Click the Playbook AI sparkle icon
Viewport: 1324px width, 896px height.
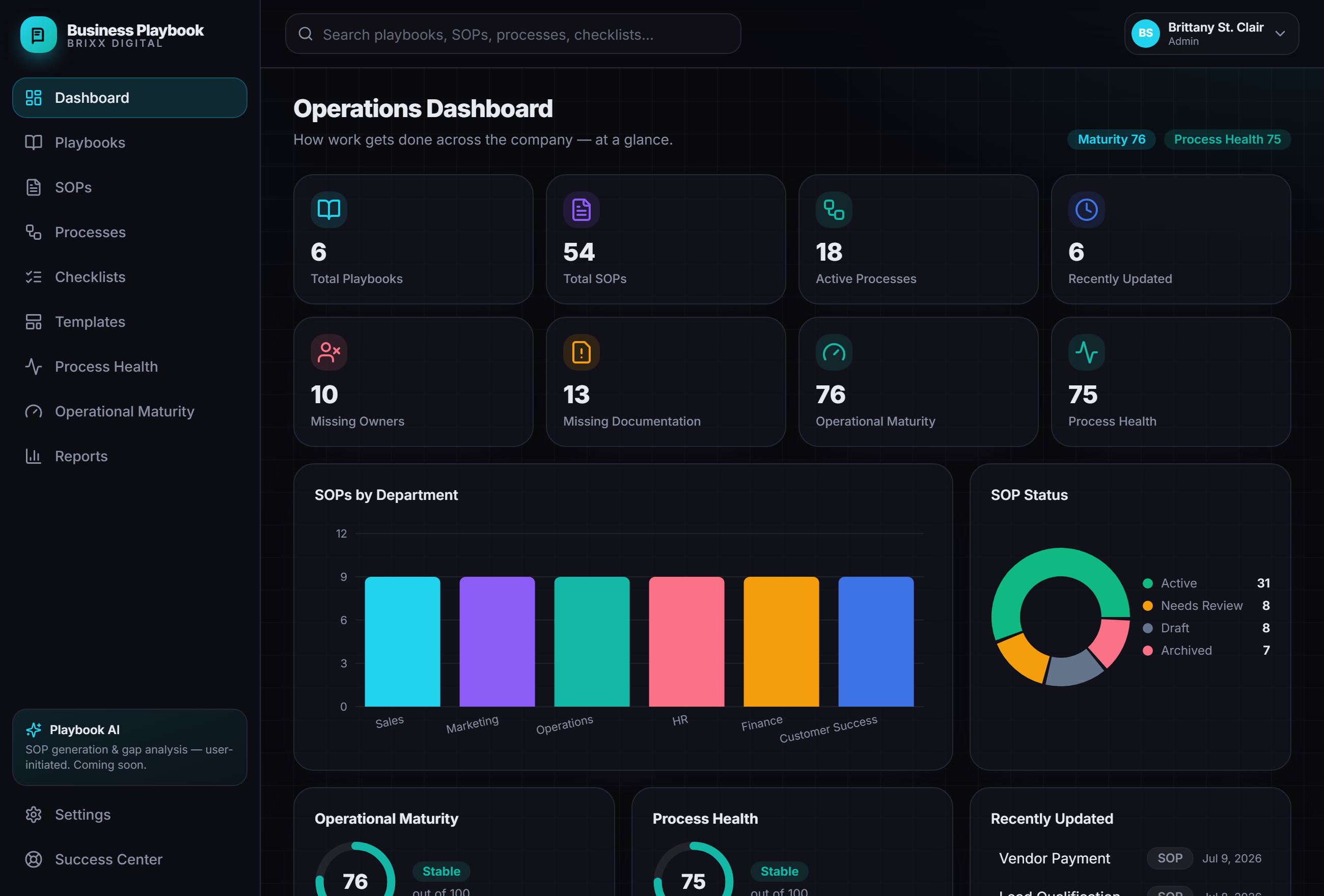point(34,730)
